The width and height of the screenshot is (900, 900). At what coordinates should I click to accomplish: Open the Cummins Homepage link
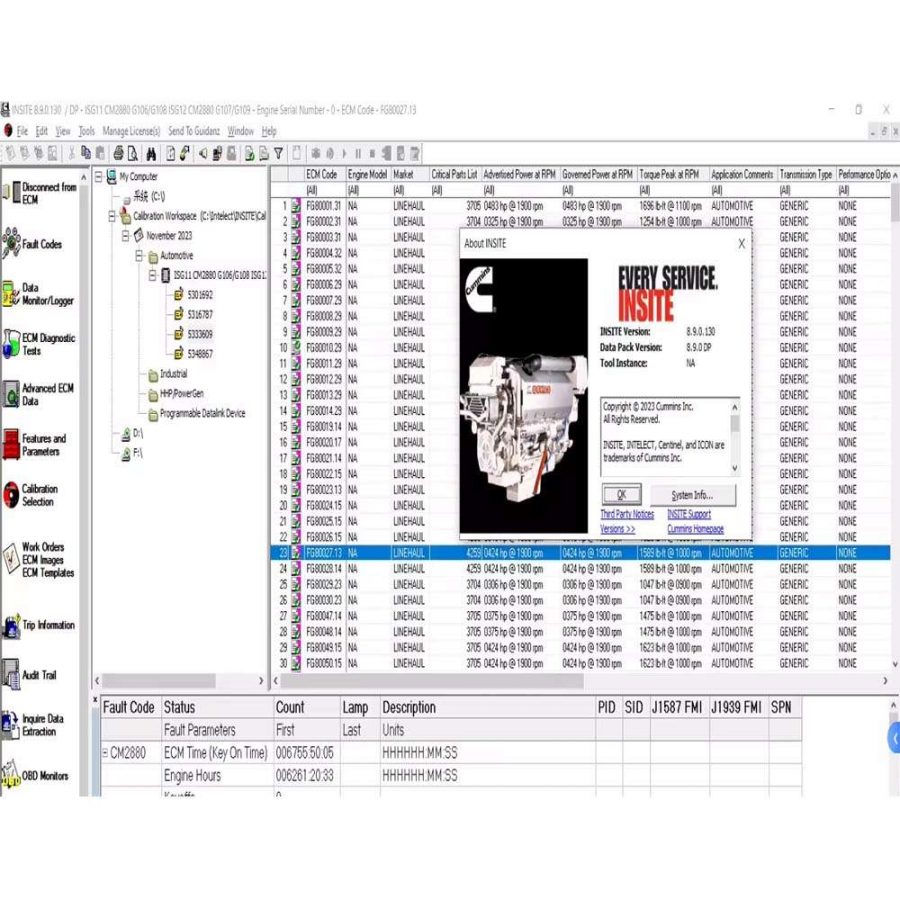tap(695, 529)
